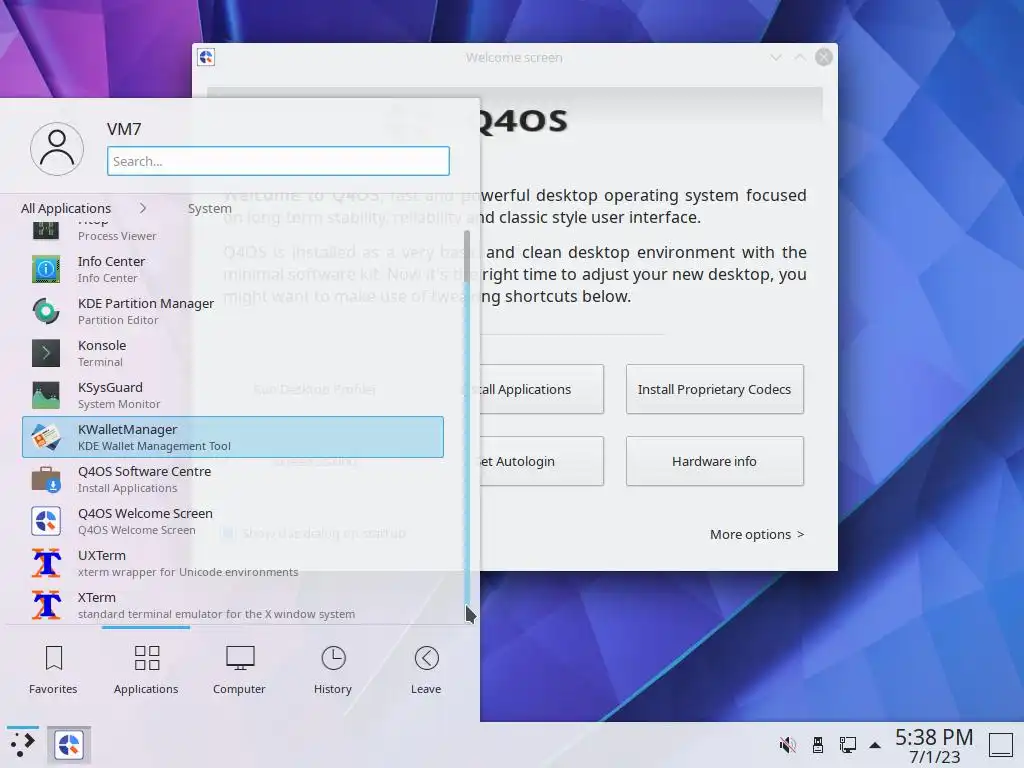Image resolution: width=1024 pixels, height=768 pixels.
Task: Expand hidden tray icons arrow
Action: tap(875, 745)
